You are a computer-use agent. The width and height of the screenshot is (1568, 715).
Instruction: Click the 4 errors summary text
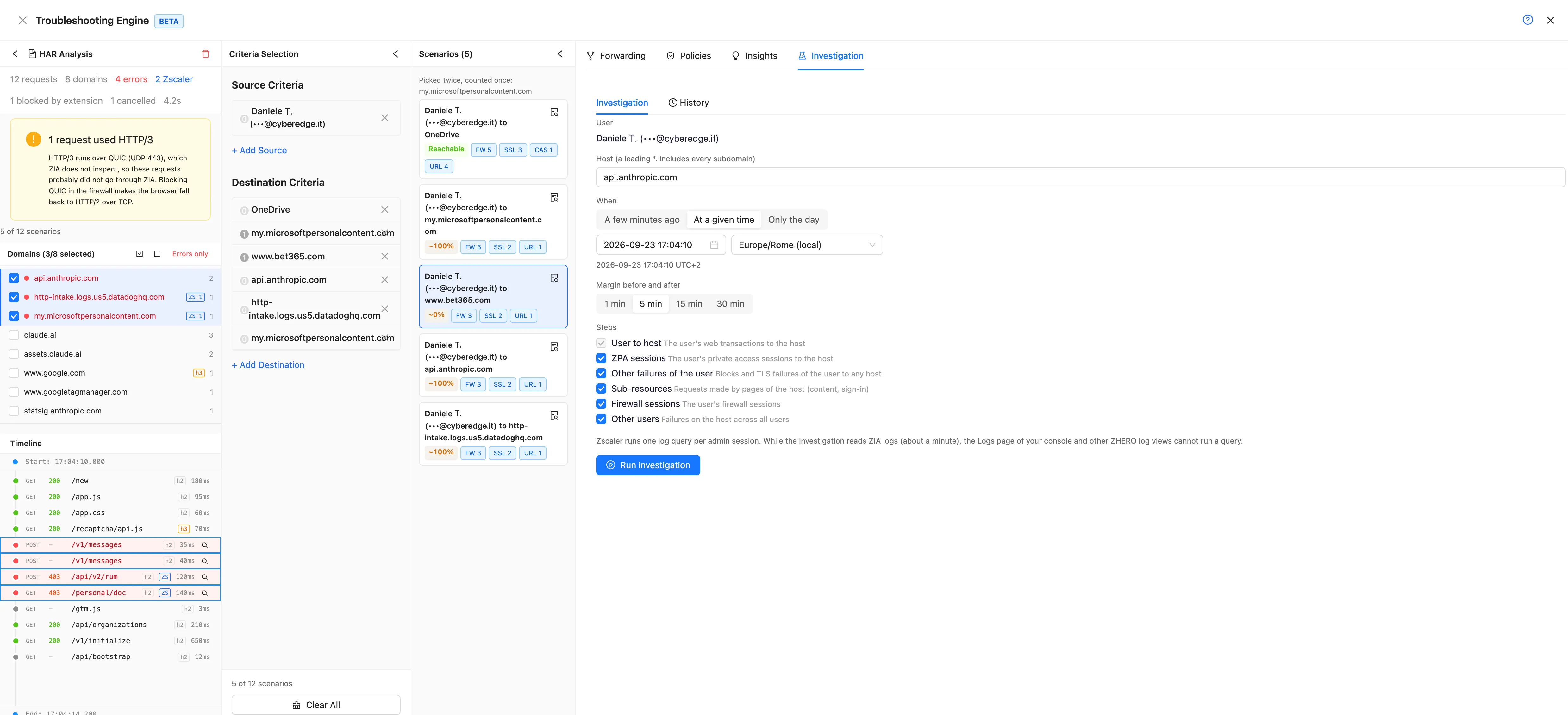[x=131, y=79]
